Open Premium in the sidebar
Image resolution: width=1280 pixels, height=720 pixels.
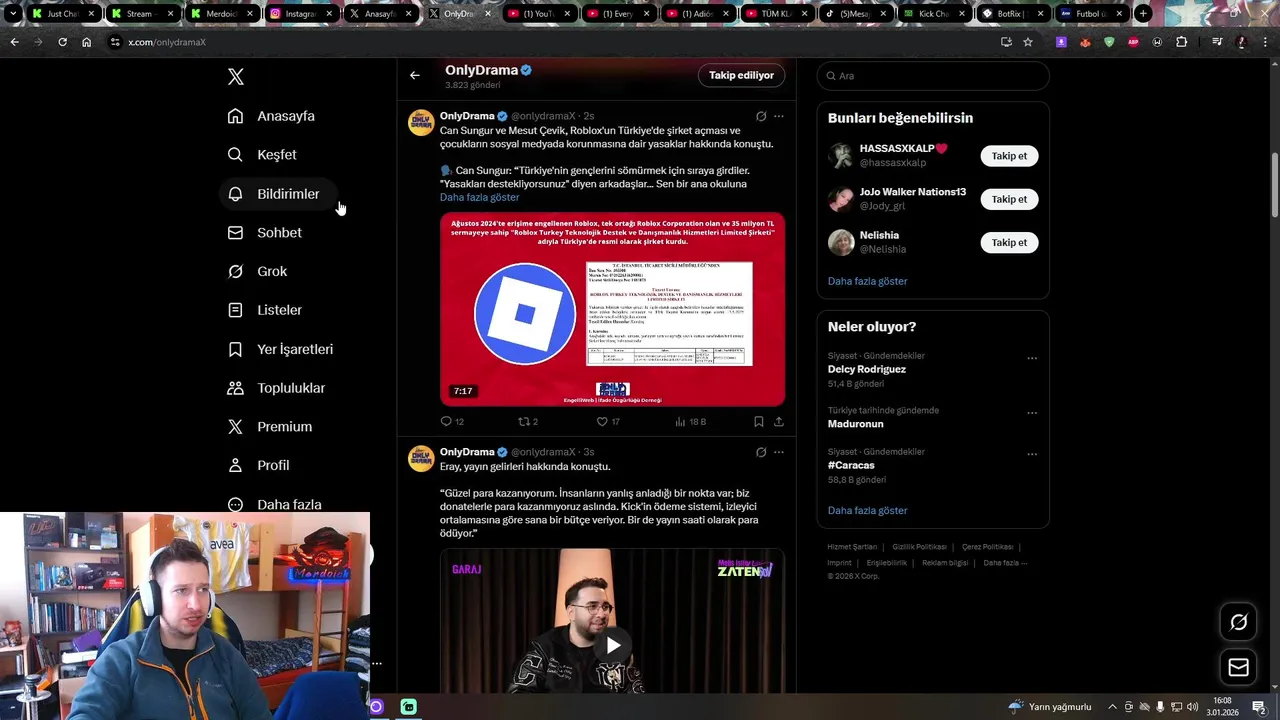pyautogui.click(x=270, y=427)
